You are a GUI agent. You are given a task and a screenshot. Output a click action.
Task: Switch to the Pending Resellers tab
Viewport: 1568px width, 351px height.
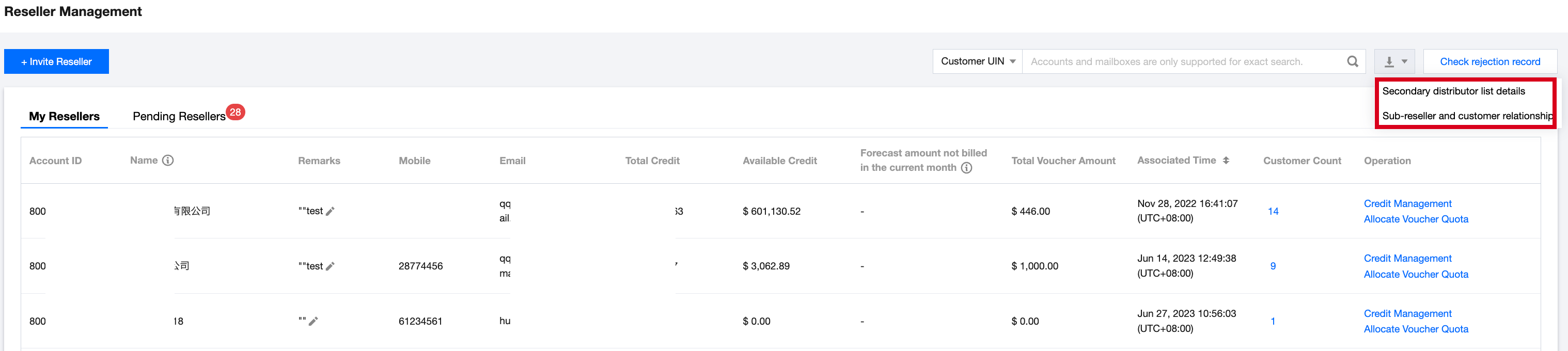tap(179, 116)
